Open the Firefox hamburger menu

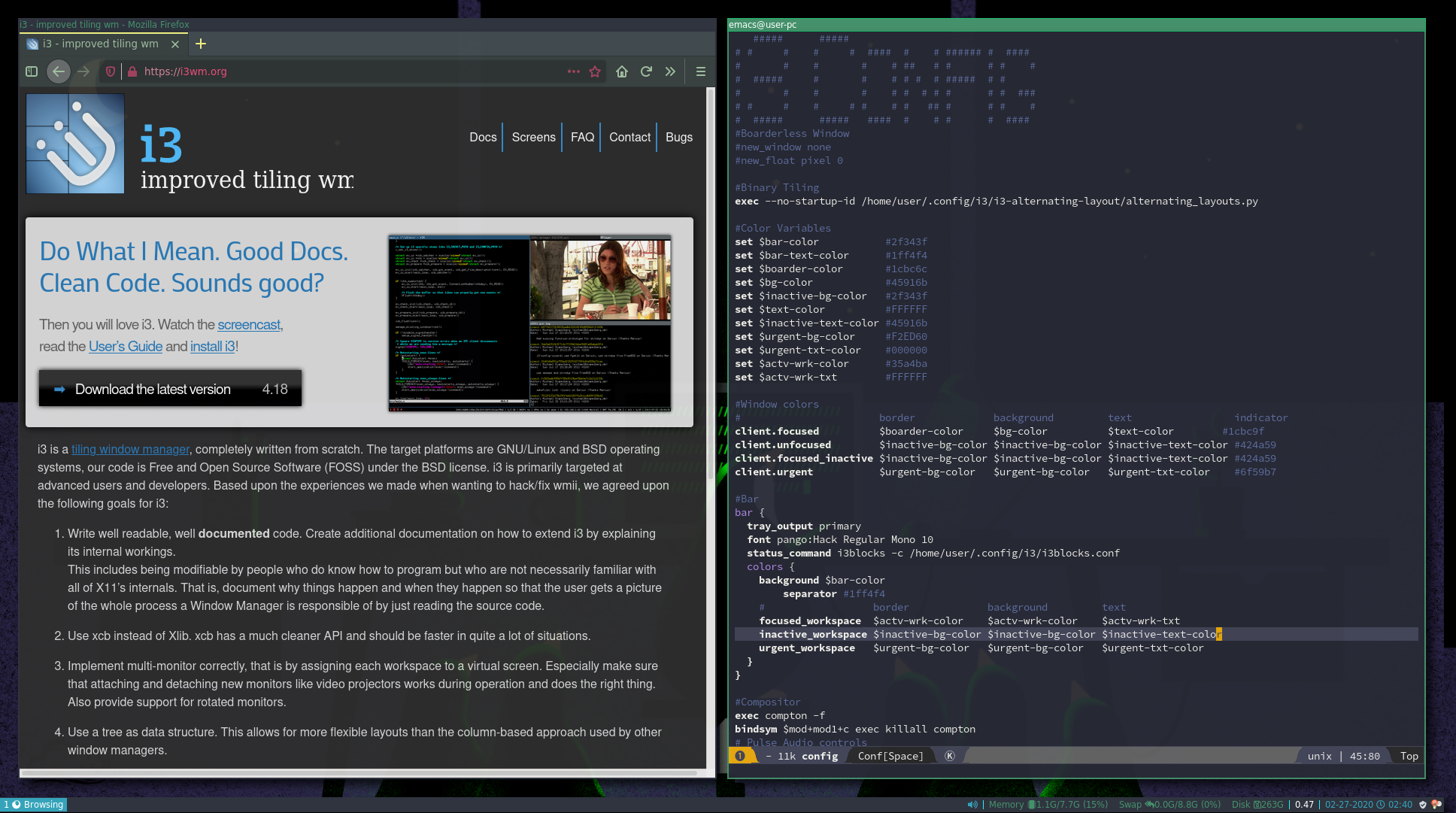coord(701,71)
